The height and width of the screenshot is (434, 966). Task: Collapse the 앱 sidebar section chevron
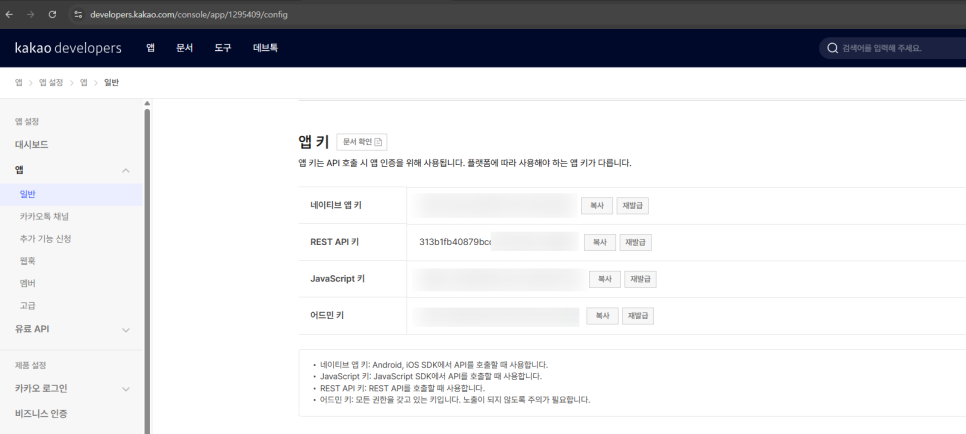126,170
